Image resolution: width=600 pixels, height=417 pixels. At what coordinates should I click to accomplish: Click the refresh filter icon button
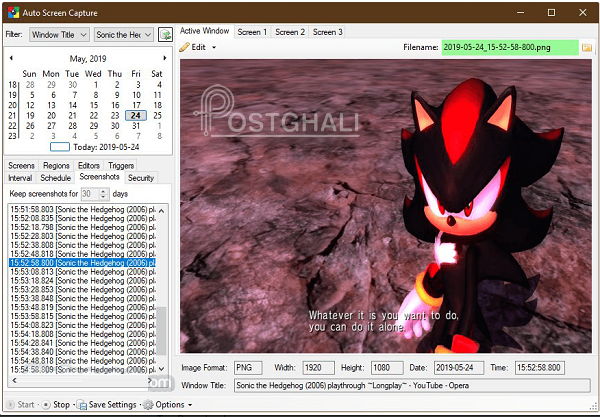(165, 35)
